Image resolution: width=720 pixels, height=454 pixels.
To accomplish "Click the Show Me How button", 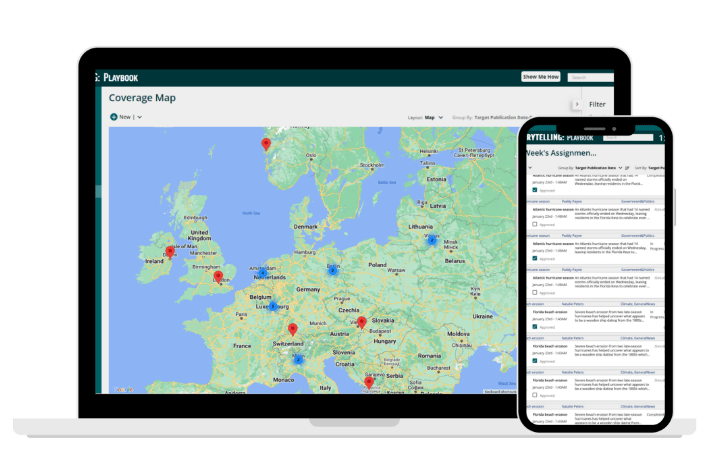I will pyautogui.click(x=540, y=77).
